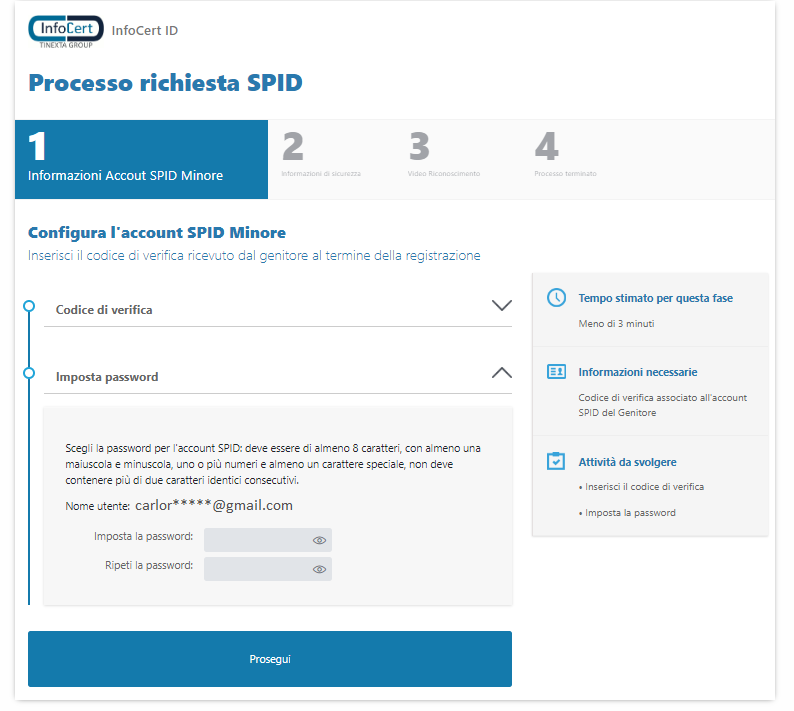Image resolution: width=794 pixels, height=711 pixels.
Task: Focus the Imposta la password input field
Action: (x=256, y=540)
